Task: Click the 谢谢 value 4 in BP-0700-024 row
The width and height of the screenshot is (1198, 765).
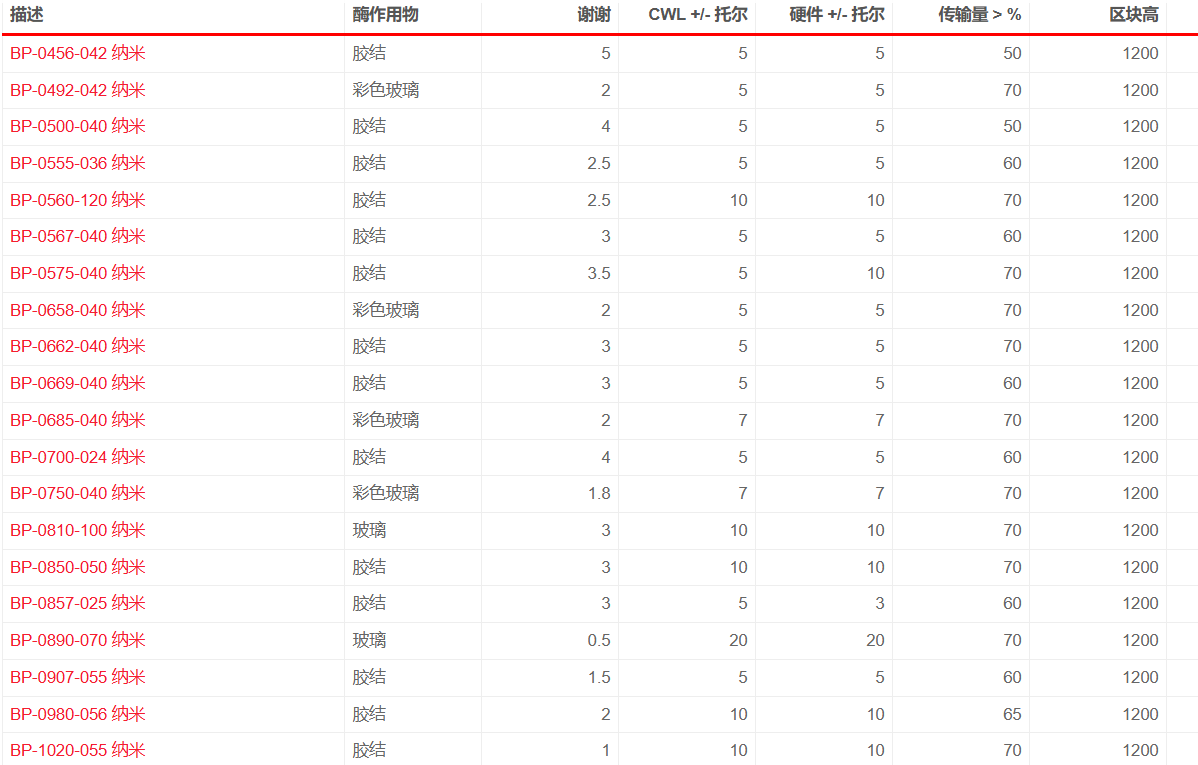Action: (x=606, y=457)
